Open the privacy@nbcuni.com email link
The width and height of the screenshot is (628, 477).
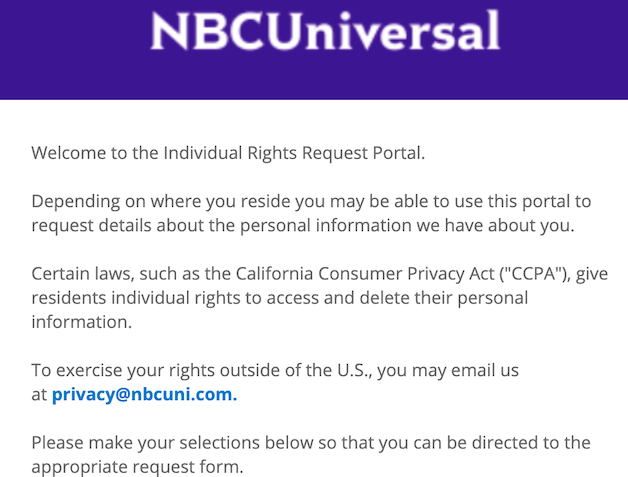click(x=145, y=394)
